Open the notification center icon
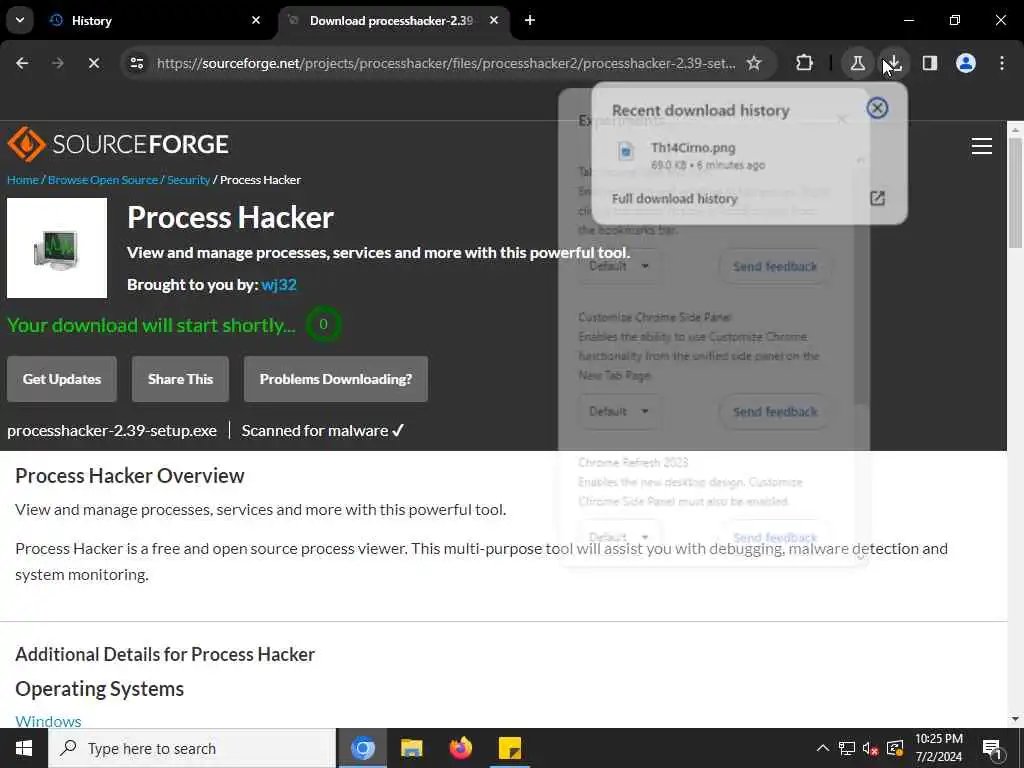Screen dimensions: 1024x768 993,750
